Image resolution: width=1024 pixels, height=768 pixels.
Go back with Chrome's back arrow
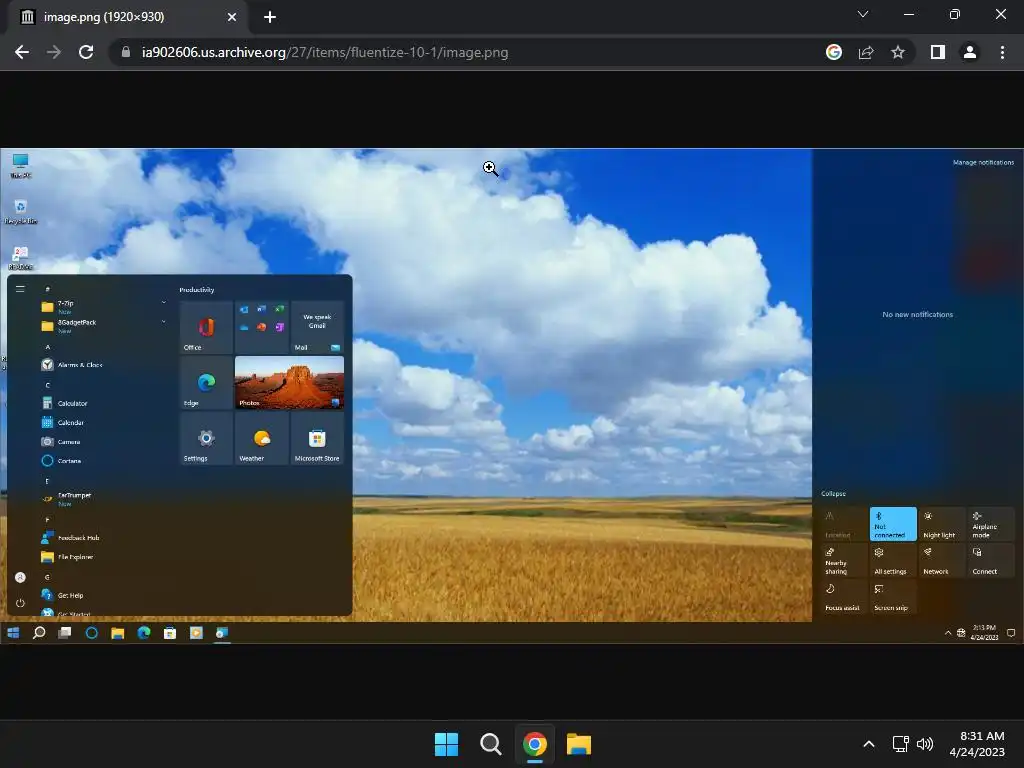(x=22, y=52)
